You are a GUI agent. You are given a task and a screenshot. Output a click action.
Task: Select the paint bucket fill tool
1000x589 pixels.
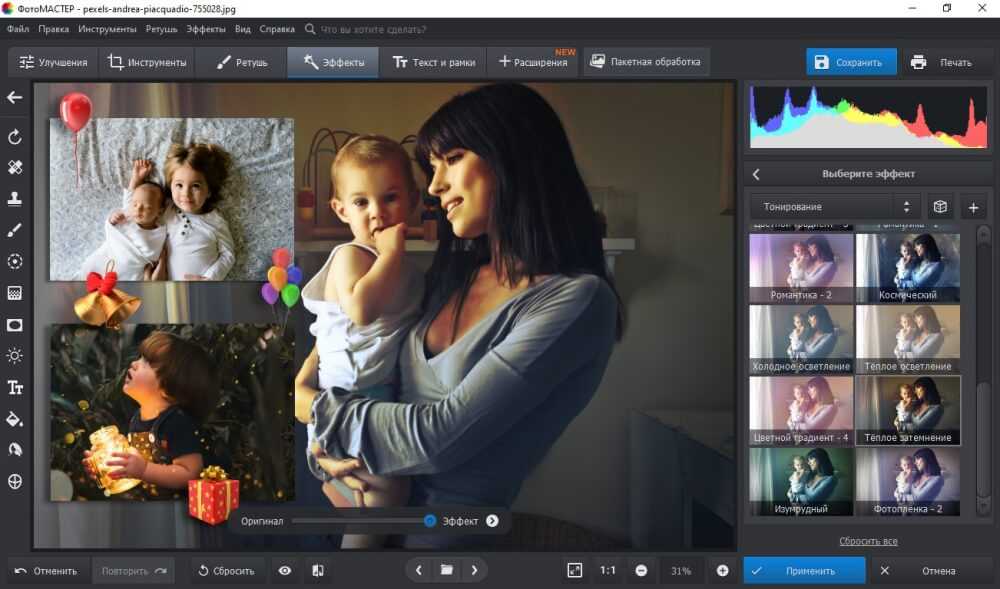(15, 418)
